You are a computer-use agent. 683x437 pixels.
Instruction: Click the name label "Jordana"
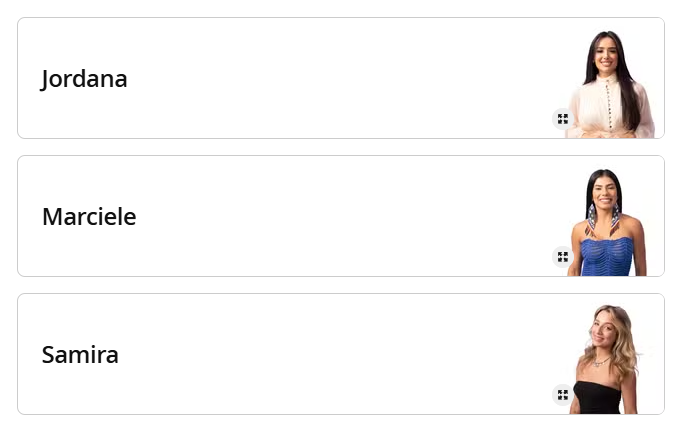point(85,79)
